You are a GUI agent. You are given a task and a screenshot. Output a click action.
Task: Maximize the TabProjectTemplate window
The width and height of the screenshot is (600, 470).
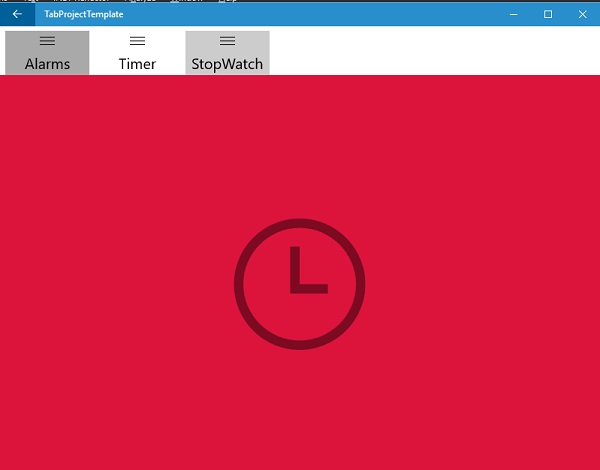point(548,14)
